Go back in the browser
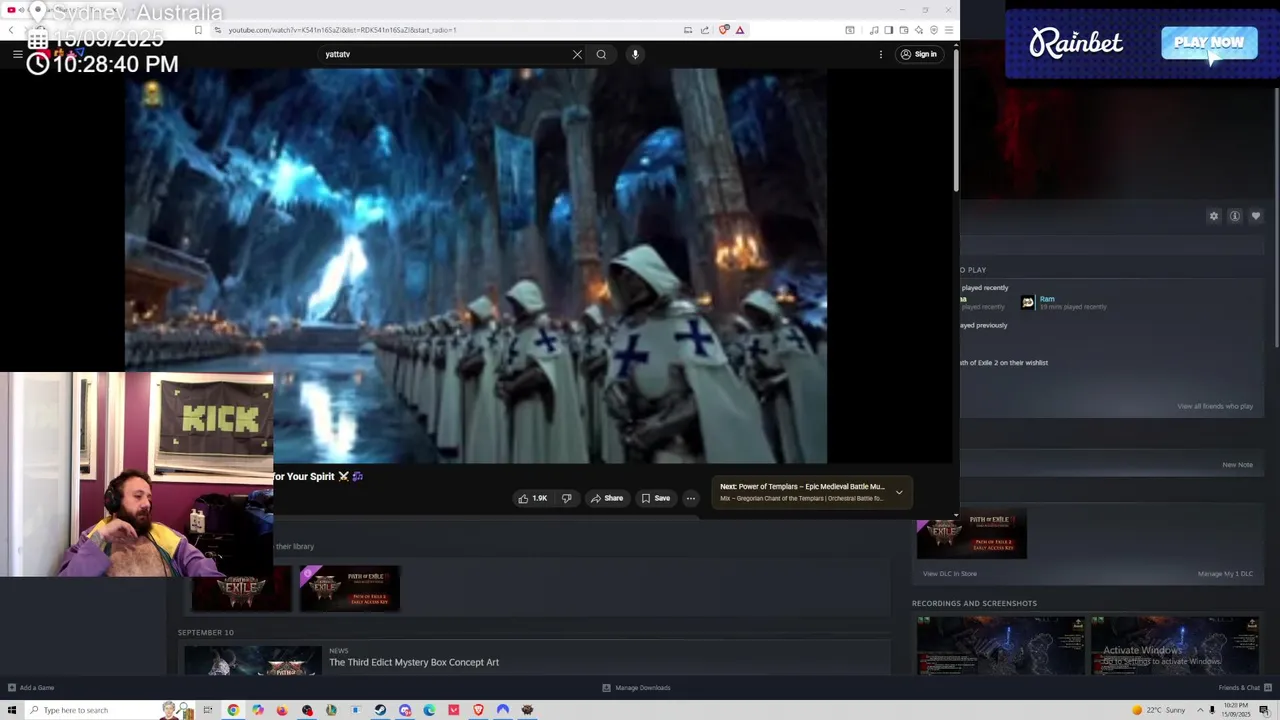Viewport: 1280px width, 720px height. click(x=11, y=30)
